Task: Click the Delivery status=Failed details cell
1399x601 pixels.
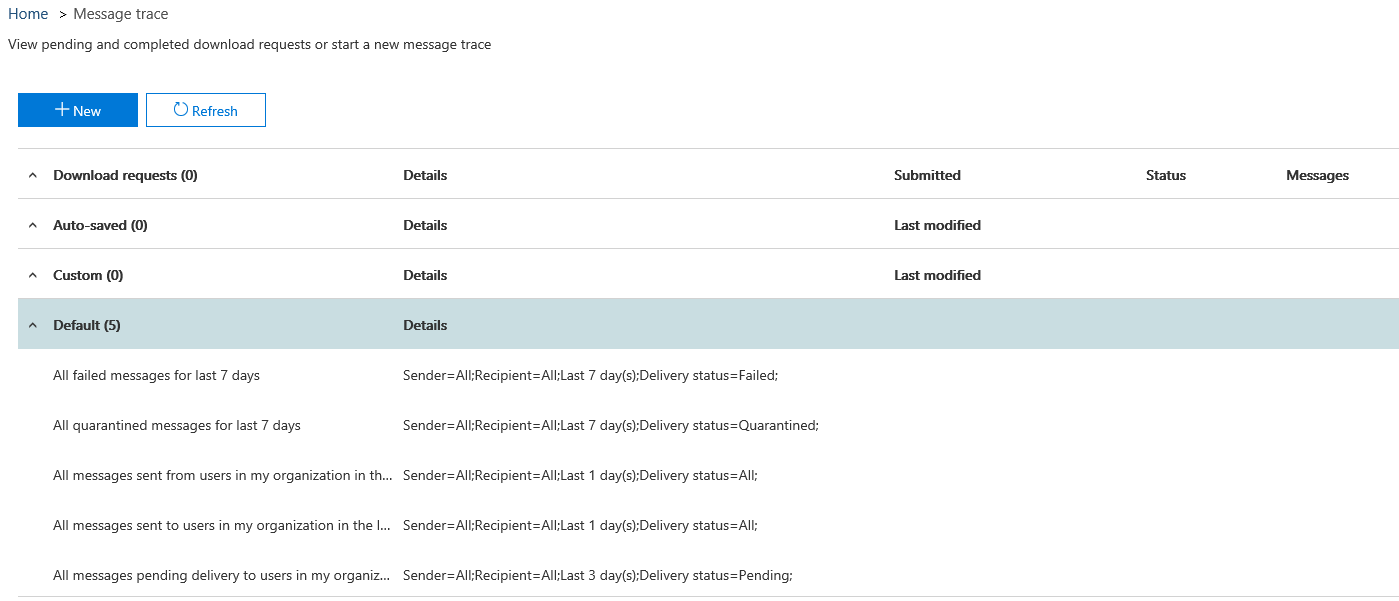Action: (x=590, y=375)
